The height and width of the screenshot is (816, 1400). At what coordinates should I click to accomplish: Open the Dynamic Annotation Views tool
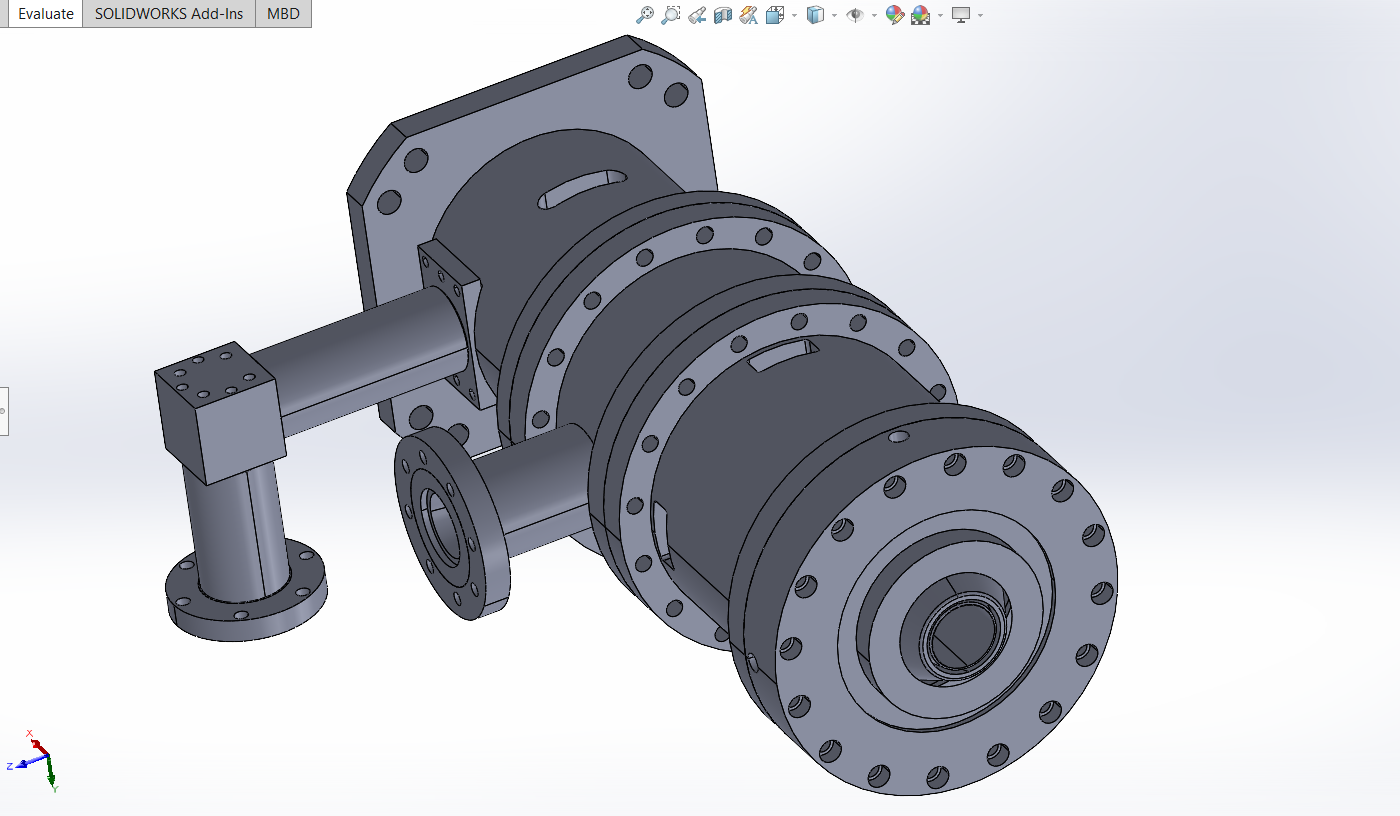pyautogui.click(x=748, y=15)
